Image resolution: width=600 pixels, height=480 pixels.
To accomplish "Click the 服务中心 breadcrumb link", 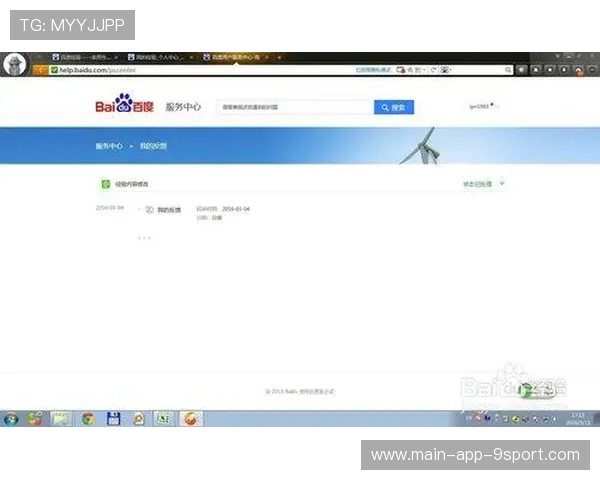I will tap(108, 146).
